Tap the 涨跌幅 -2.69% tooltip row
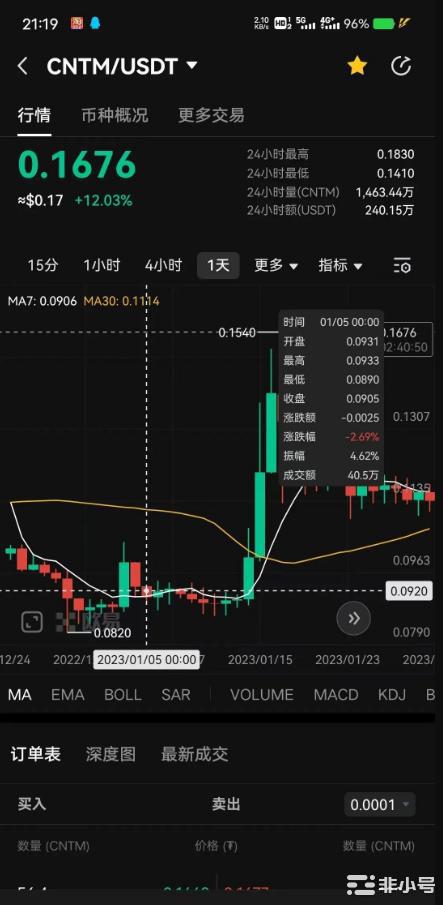443x905 pixels. click(331, 437)
